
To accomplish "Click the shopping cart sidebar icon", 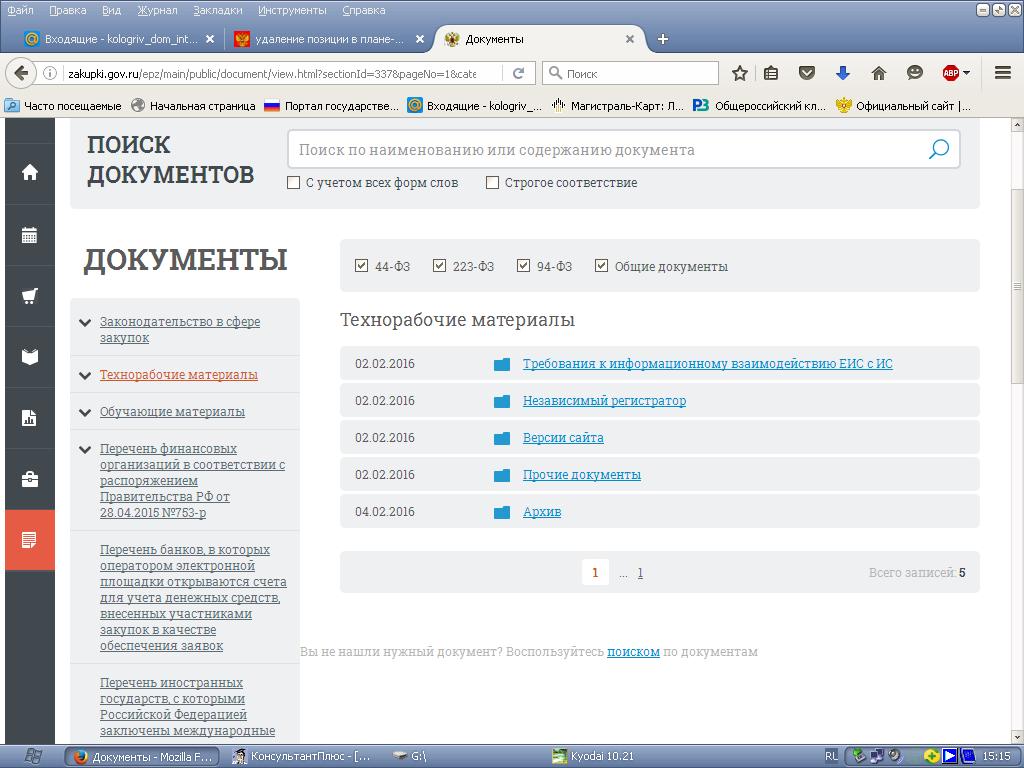I will [x=30, y=296].
